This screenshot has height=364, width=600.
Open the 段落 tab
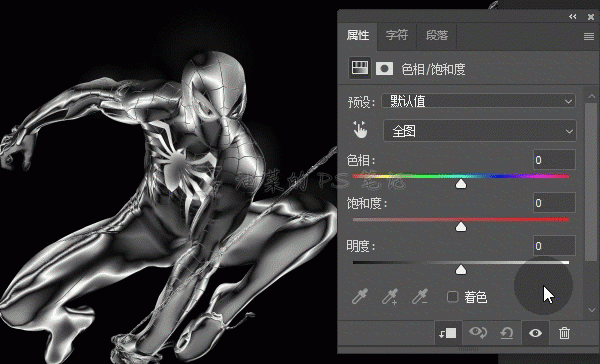click(x=437, y=36)
